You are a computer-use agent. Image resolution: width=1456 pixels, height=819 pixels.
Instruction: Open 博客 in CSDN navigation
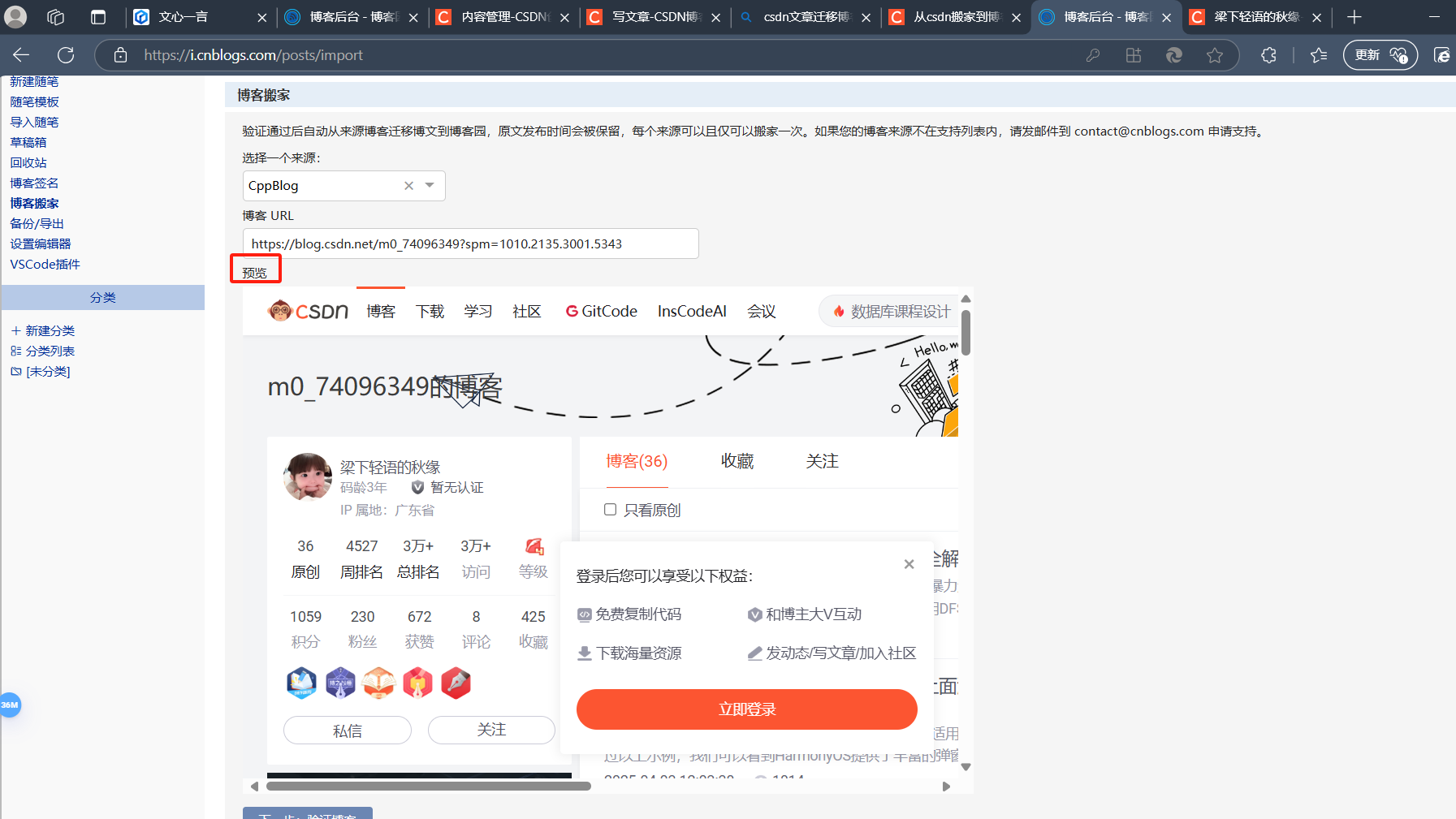pyautogui.click(x=381, y=311)
